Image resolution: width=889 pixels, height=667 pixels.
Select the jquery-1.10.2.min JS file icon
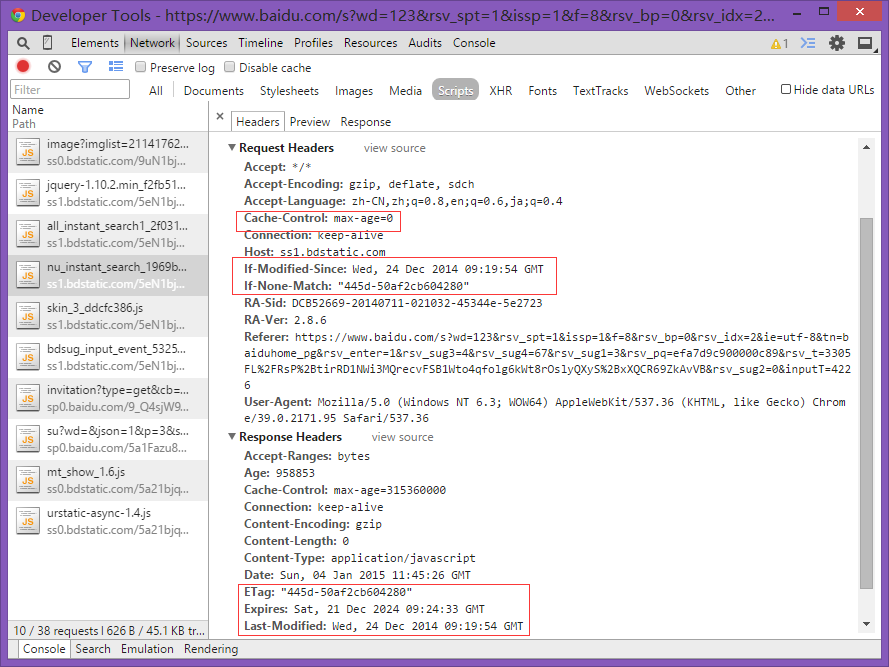[x=28, y=193]
